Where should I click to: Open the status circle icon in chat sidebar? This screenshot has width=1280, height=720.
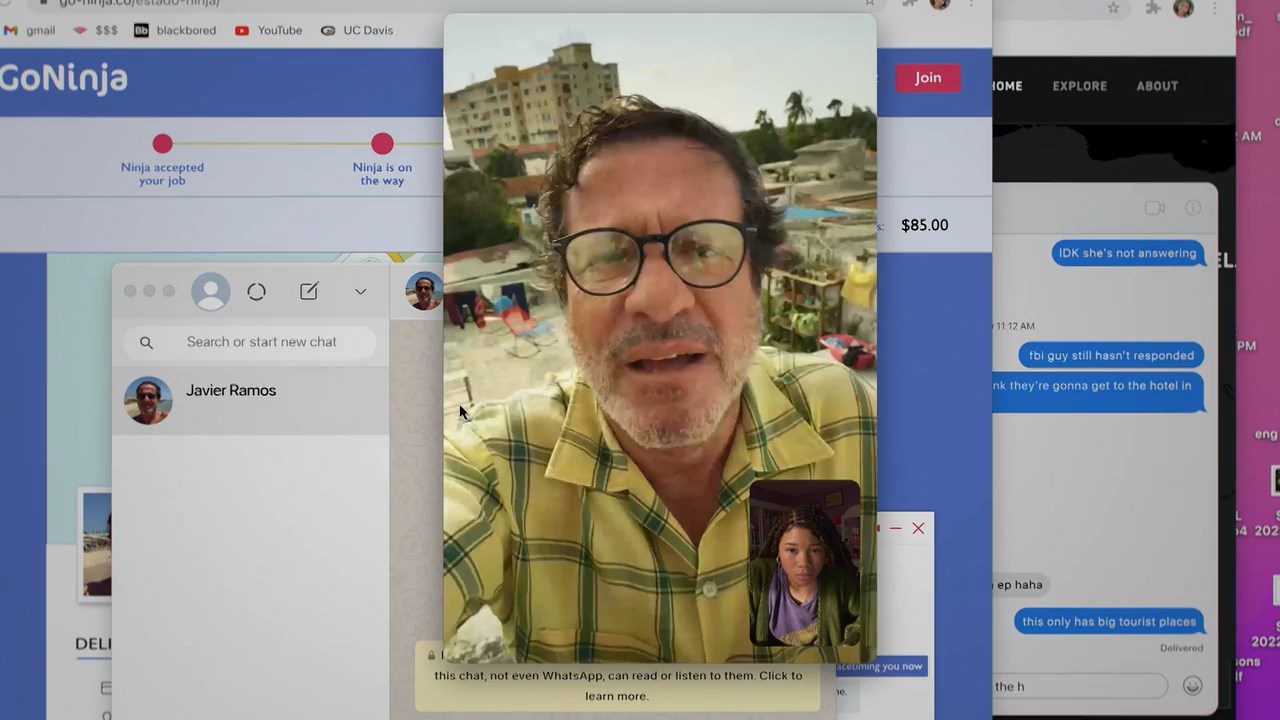point(256,291)
